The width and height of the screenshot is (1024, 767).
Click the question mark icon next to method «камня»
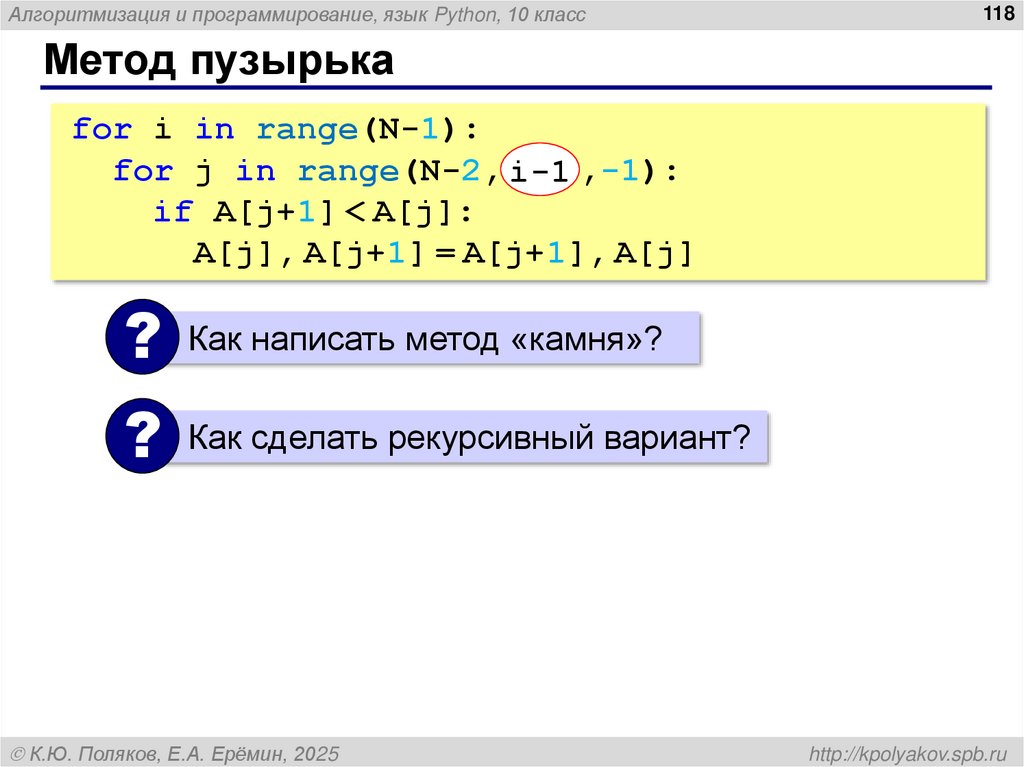coord(140,337)
